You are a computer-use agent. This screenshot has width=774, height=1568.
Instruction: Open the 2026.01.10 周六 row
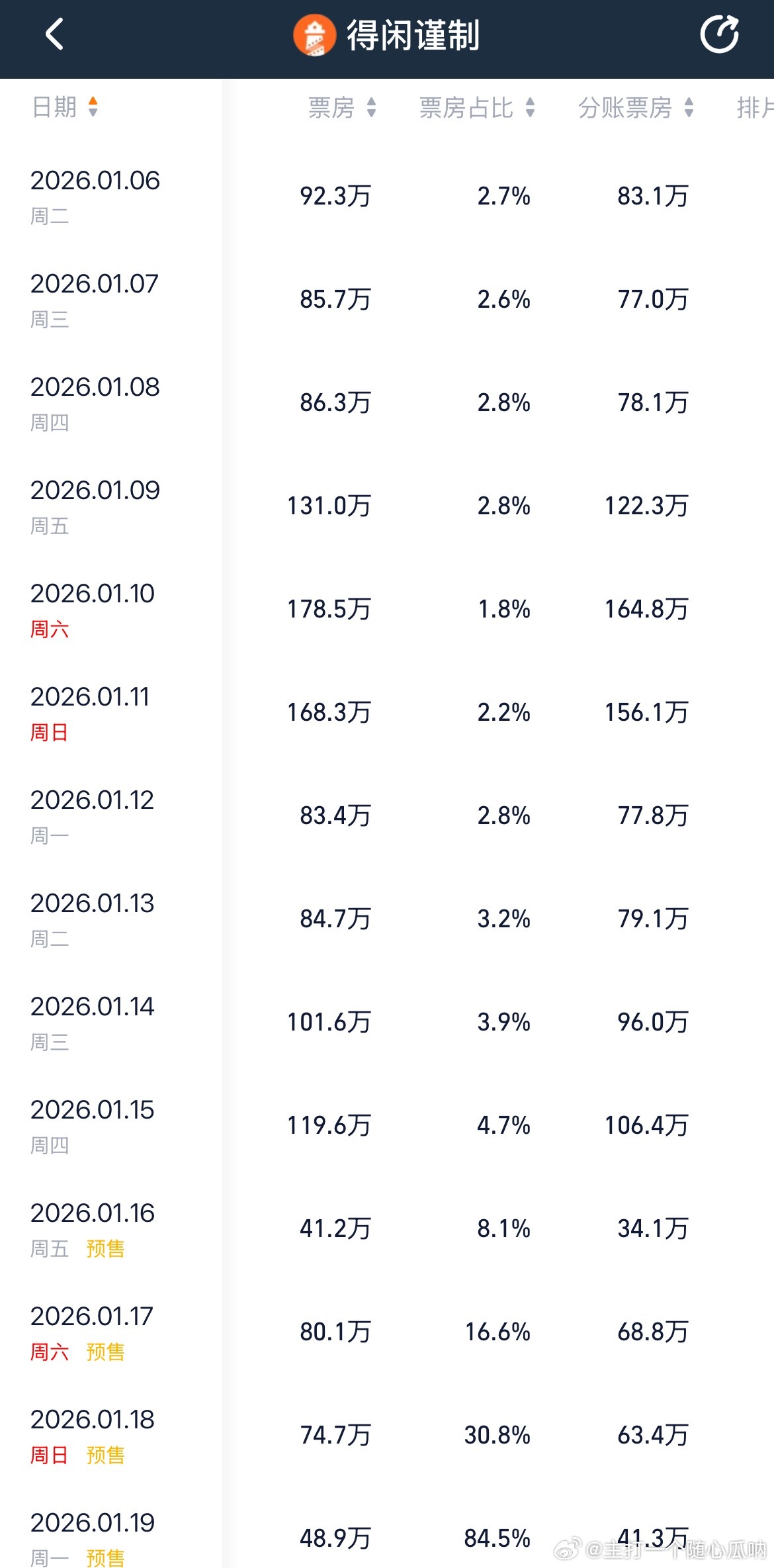387,609
